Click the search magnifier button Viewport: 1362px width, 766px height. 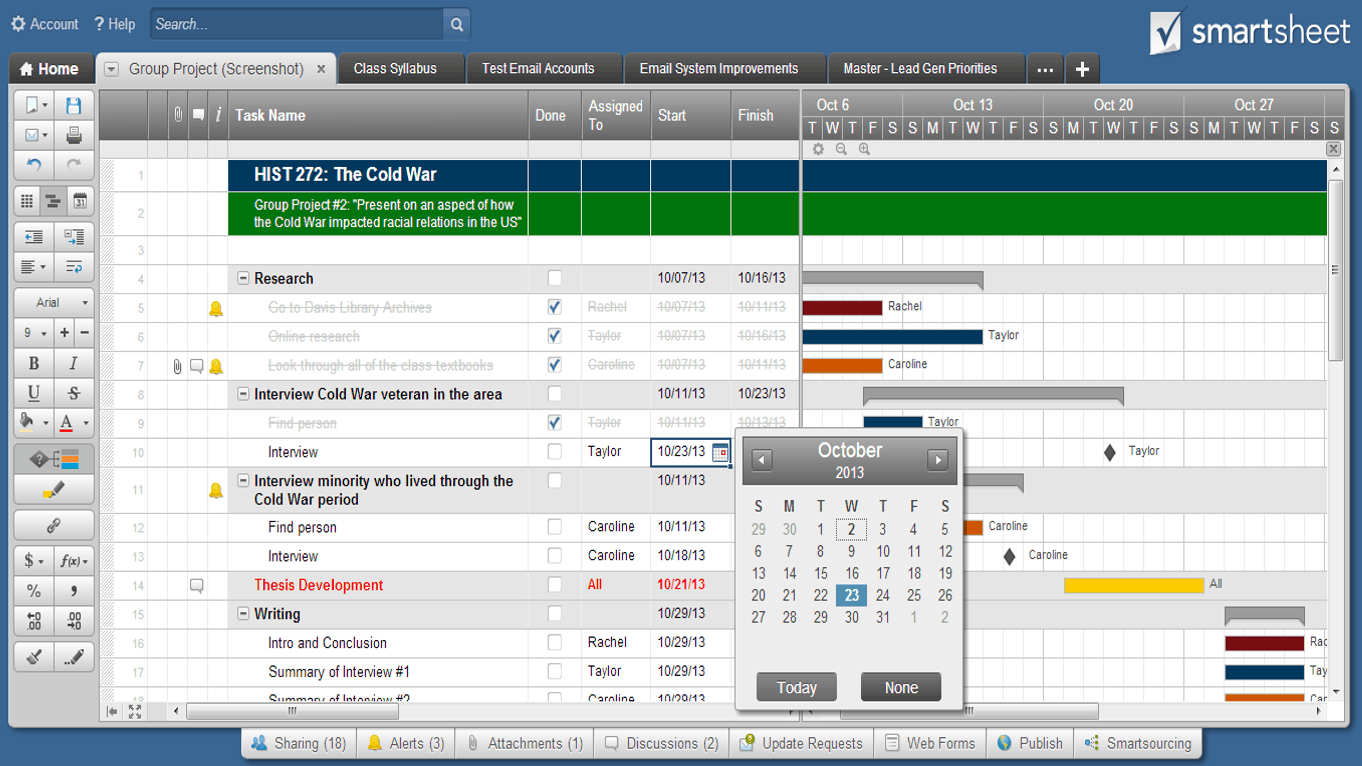(x=457, y=24)
